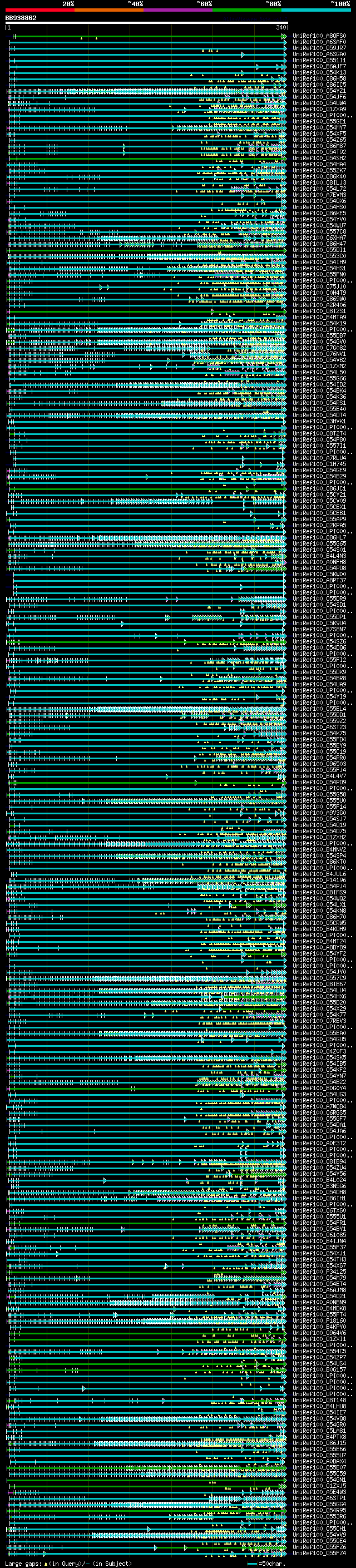The width and height of the screenshot is (356, 1568).
Task: Click the green ~80% identity legend bar
Action: [247, 11]
